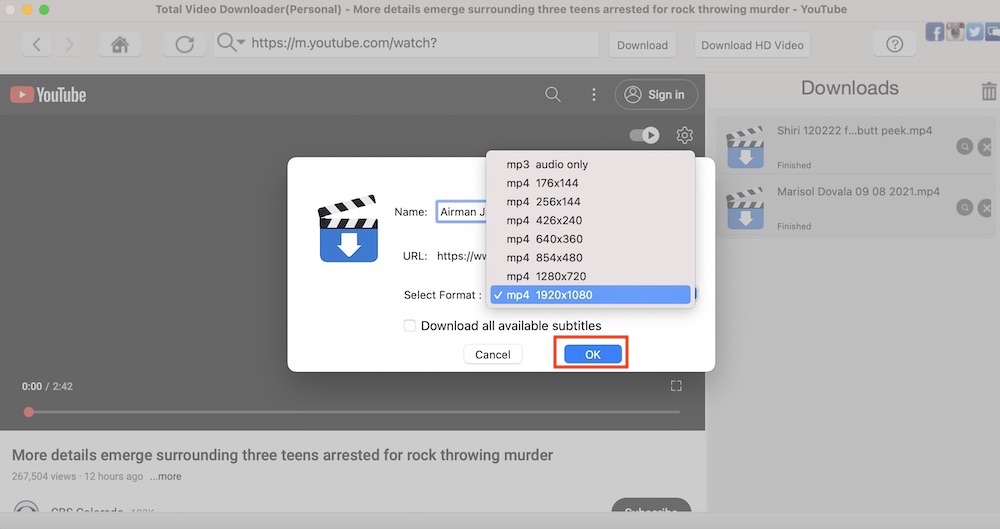Click the green maximize window button
1000x529 pixels.
(44, 10)
